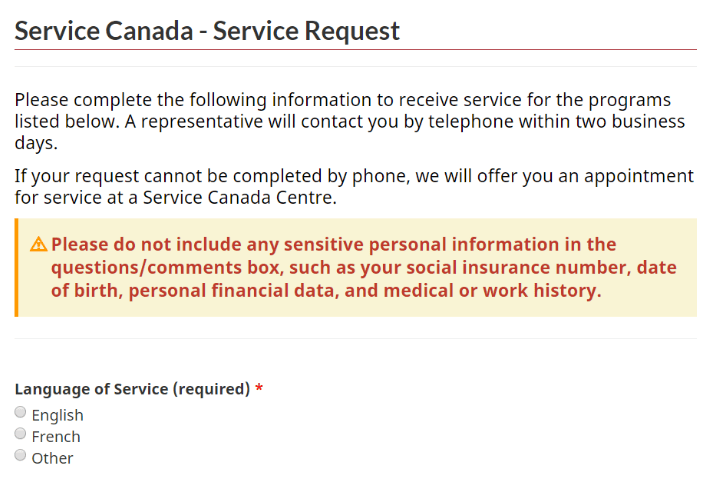711x481 pixels.
Task: Click the "English" option label text
Action: click(58, 415)
